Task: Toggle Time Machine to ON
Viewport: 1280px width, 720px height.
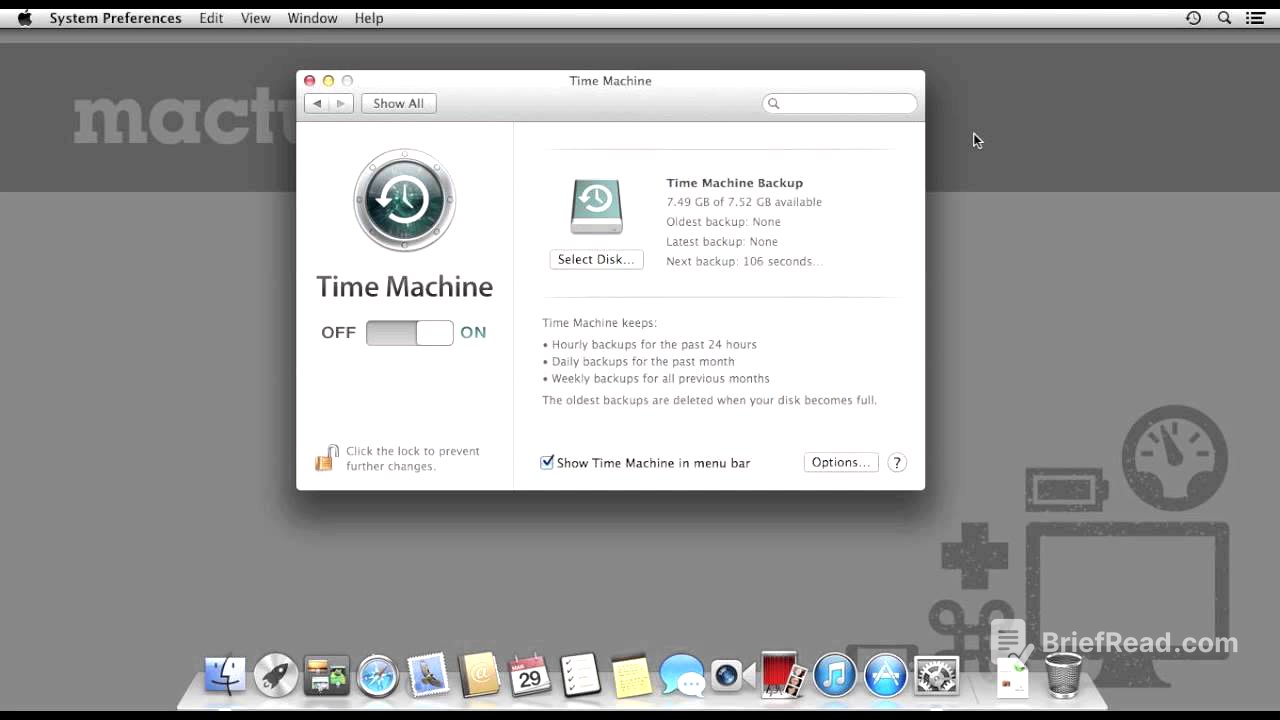Action: [x=435, y=332]
